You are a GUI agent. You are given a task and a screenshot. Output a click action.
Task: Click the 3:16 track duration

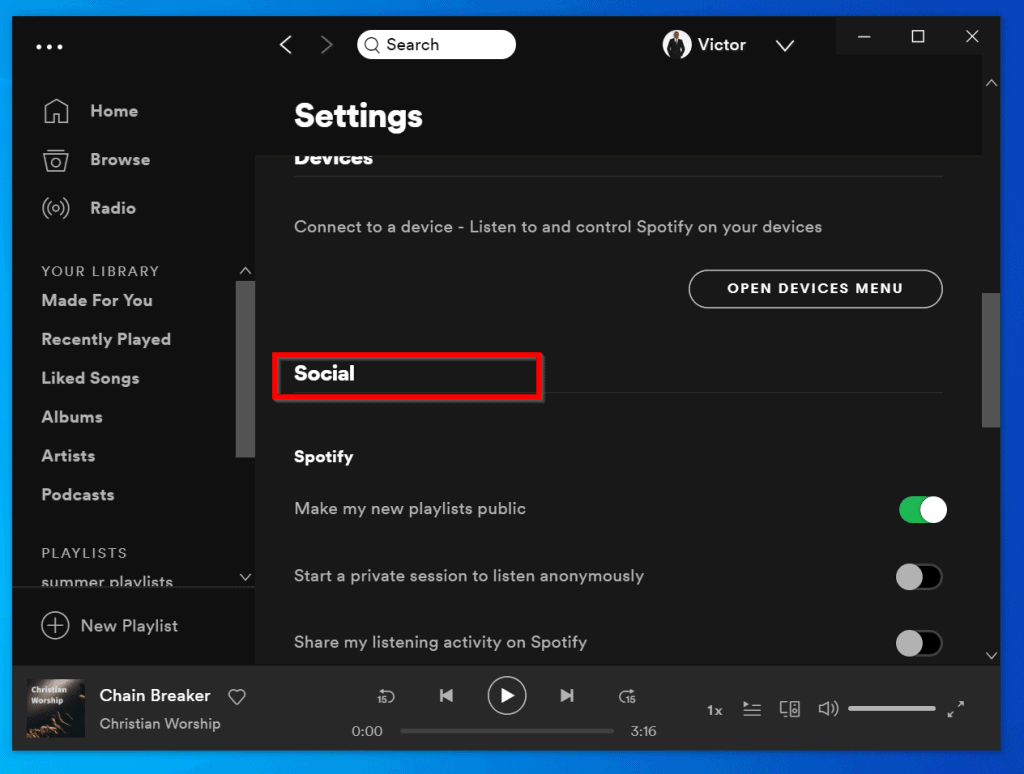[x=643, y=732]
